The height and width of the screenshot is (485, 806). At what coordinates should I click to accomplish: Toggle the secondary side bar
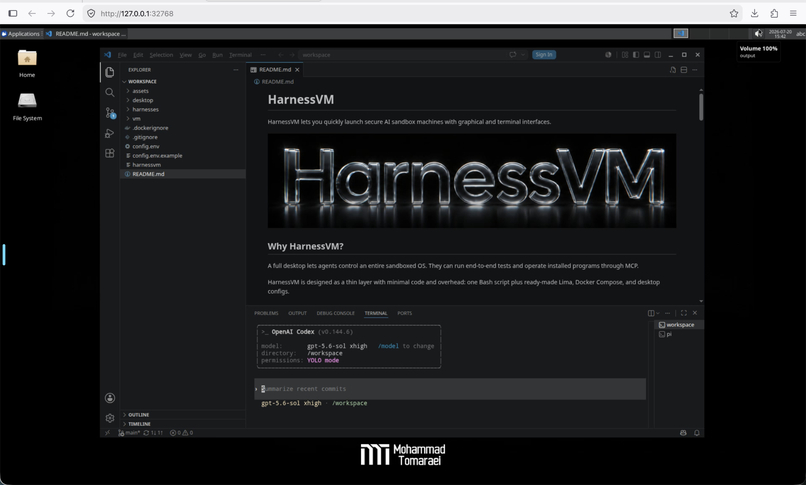658,54
